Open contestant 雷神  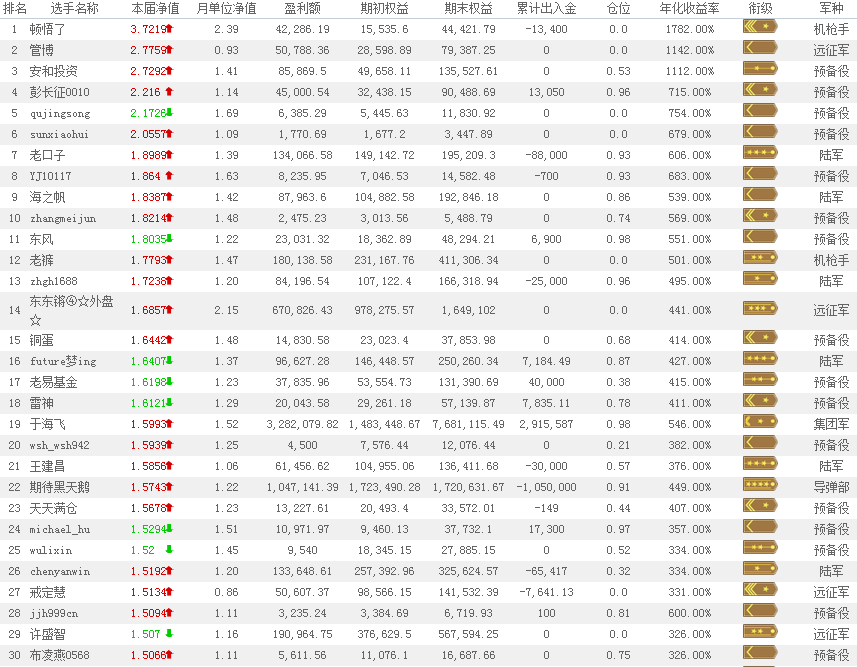pyautogui.click(x=42, y=403)
